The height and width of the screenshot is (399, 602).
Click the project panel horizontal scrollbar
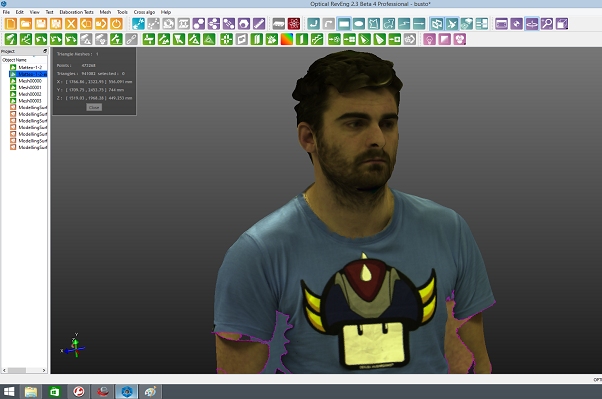24,370
